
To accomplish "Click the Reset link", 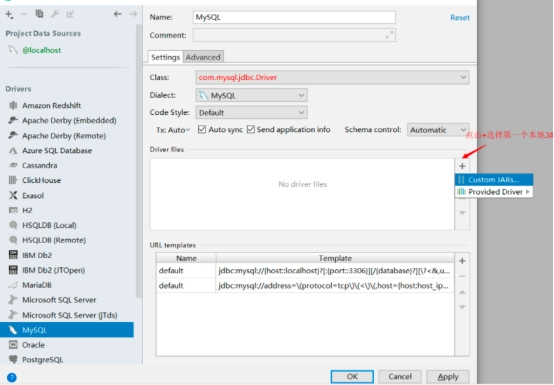I will [x=460, y=18].
